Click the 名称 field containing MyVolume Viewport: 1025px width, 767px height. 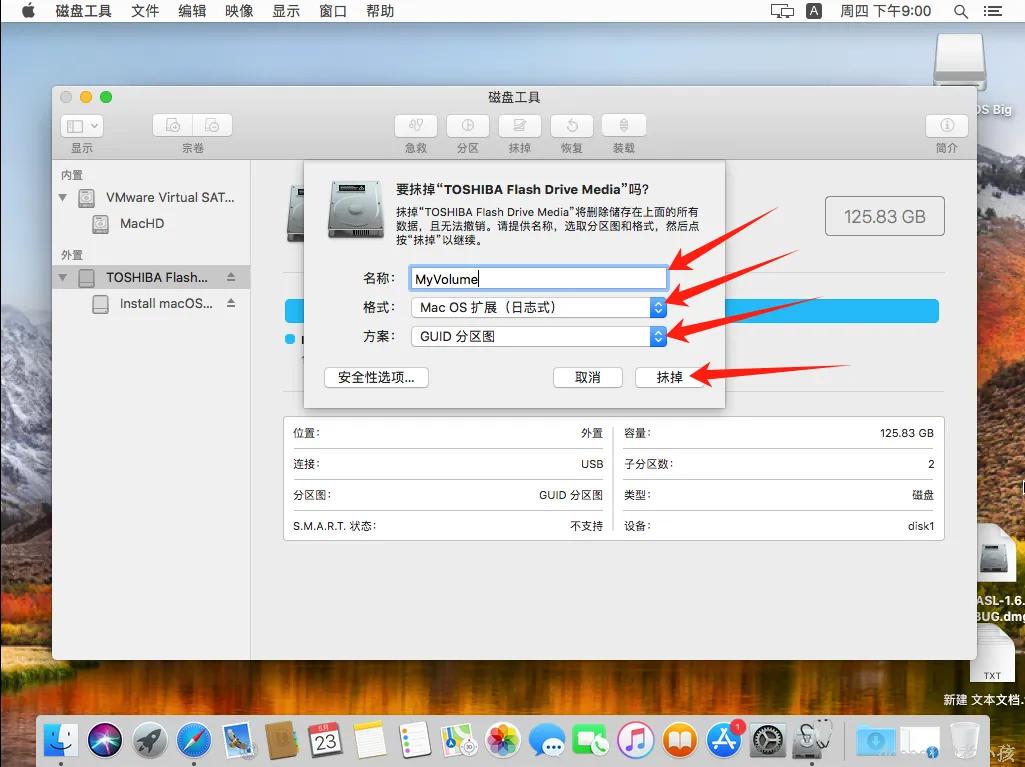pos(539,279)
